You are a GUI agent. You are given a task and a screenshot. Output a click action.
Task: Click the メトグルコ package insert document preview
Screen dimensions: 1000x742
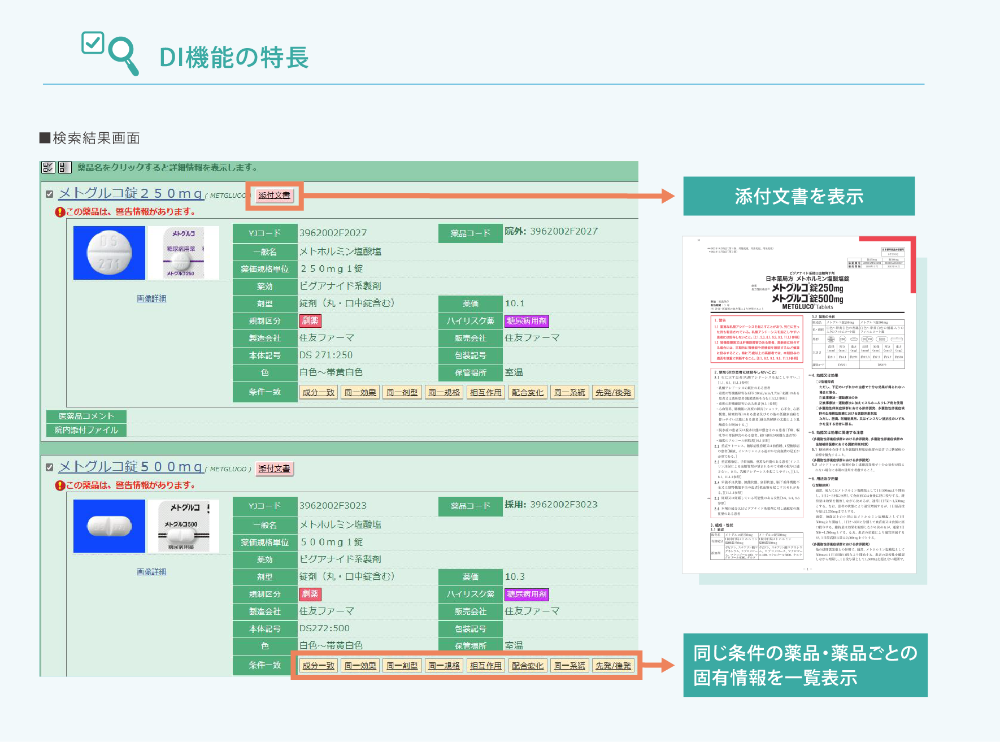point(799,405)
